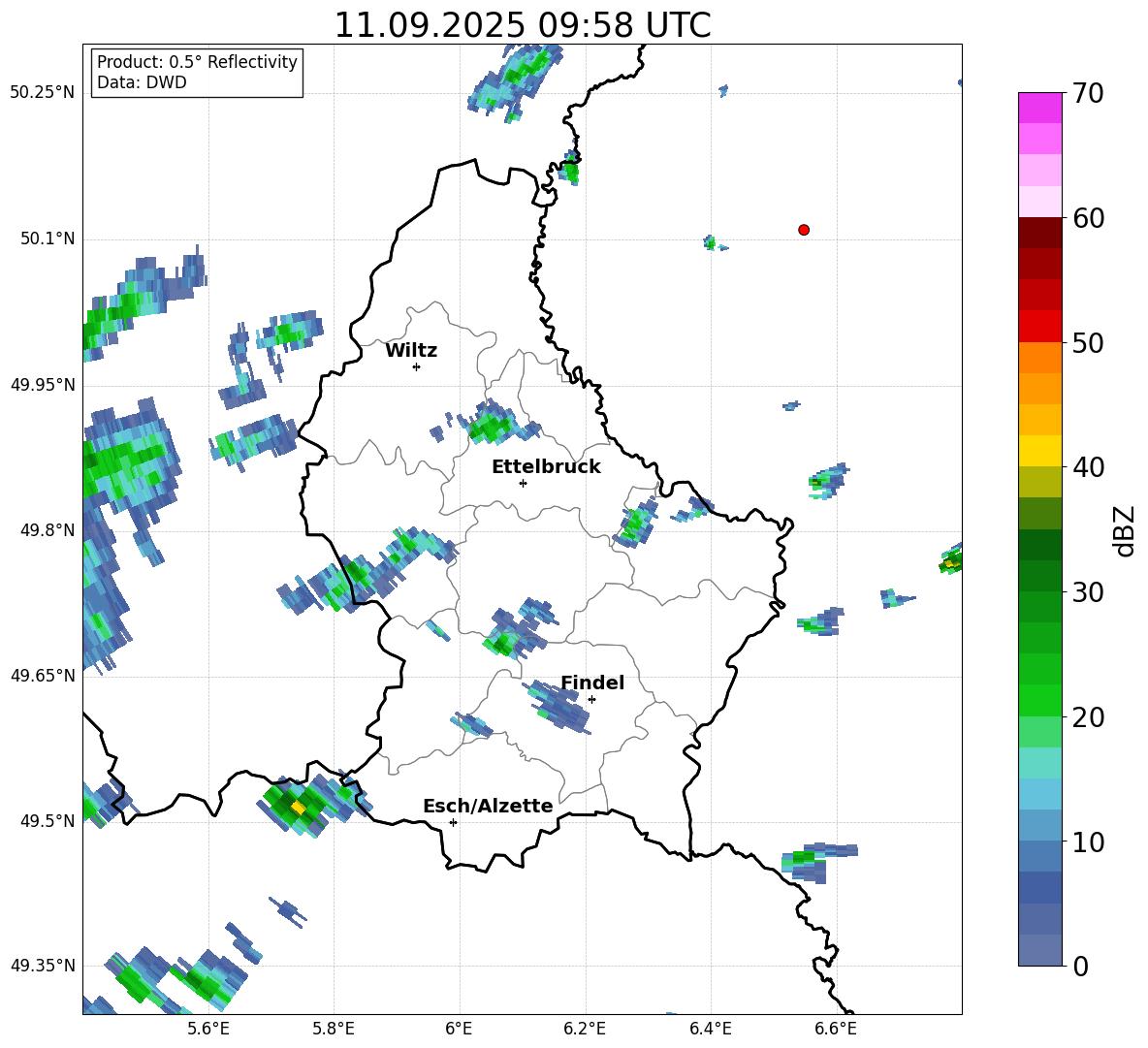Click the Wiltz city label

click(411, 351)
